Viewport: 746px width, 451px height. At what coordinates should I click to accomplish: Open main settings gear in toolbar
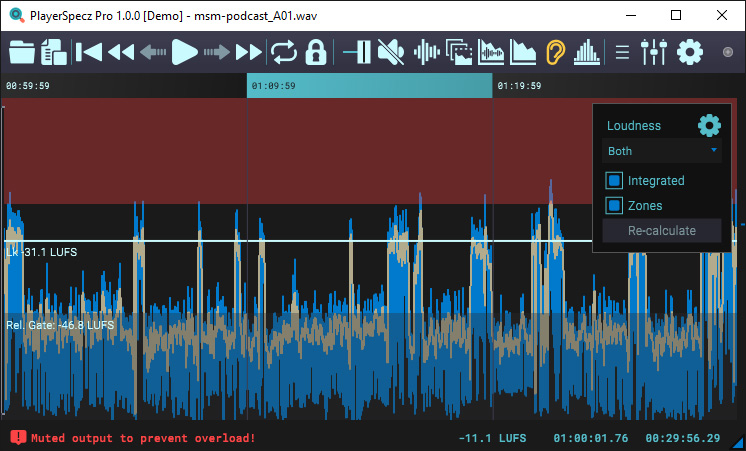coord(690,51)
